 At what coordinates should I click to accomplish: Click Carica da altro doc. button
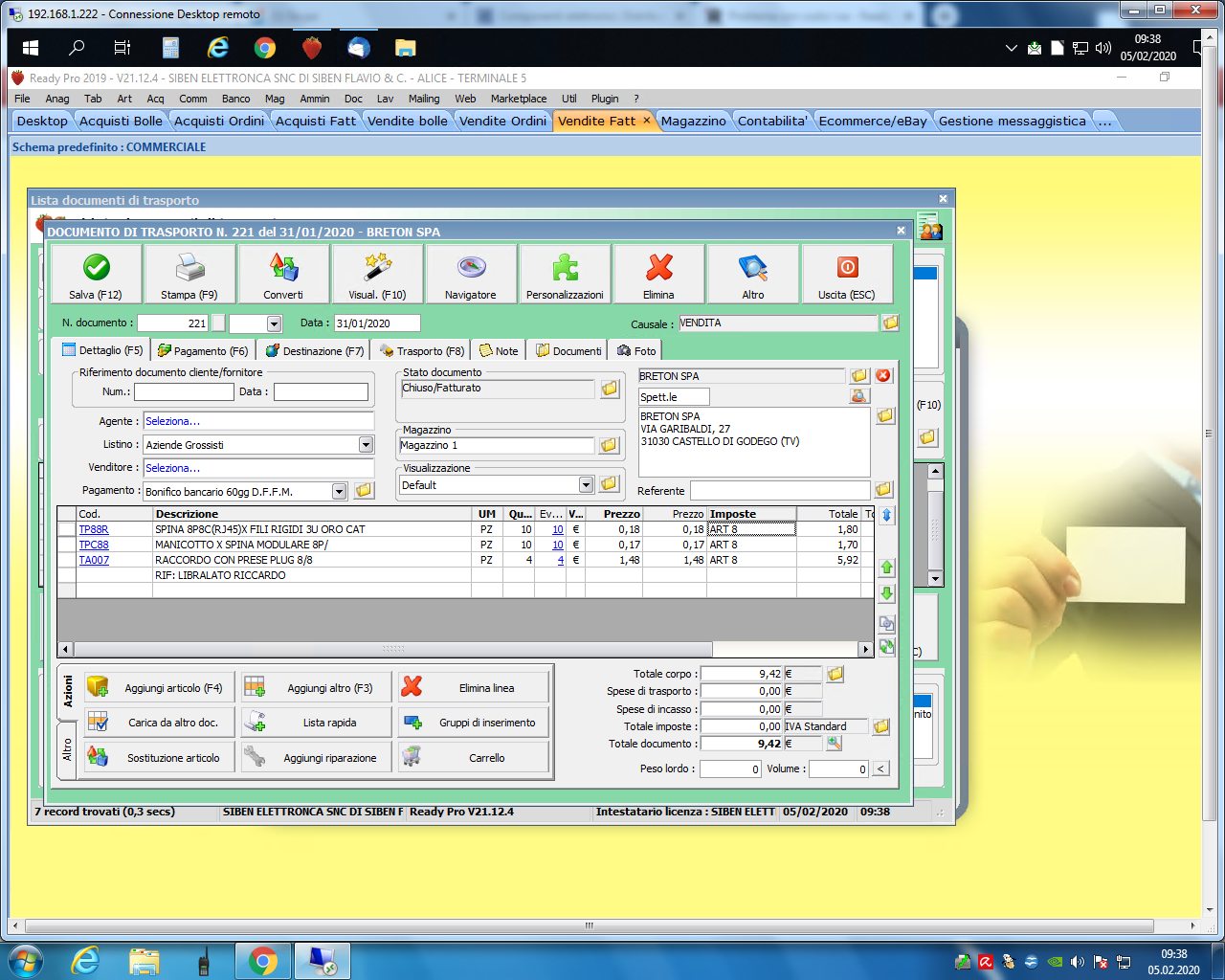(x=157, y=723)
